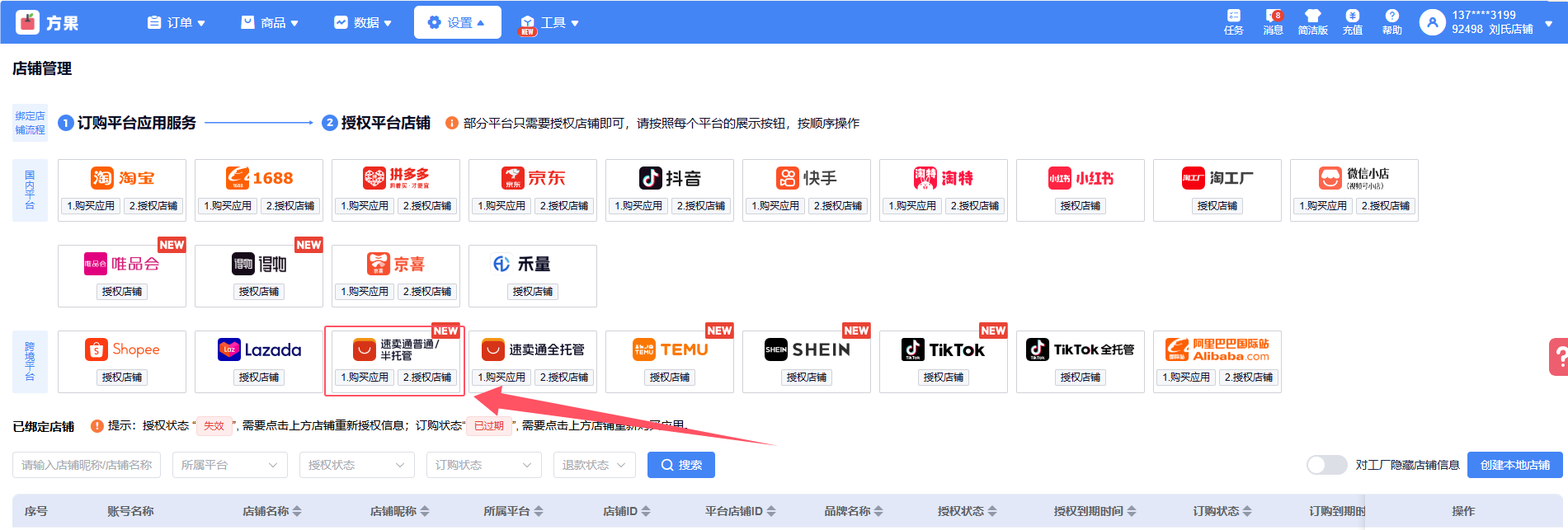Toggle 对工厂隐藏店铺信息 switch
This screenshot has width=1568, height=530.
tap(1326, 465)
